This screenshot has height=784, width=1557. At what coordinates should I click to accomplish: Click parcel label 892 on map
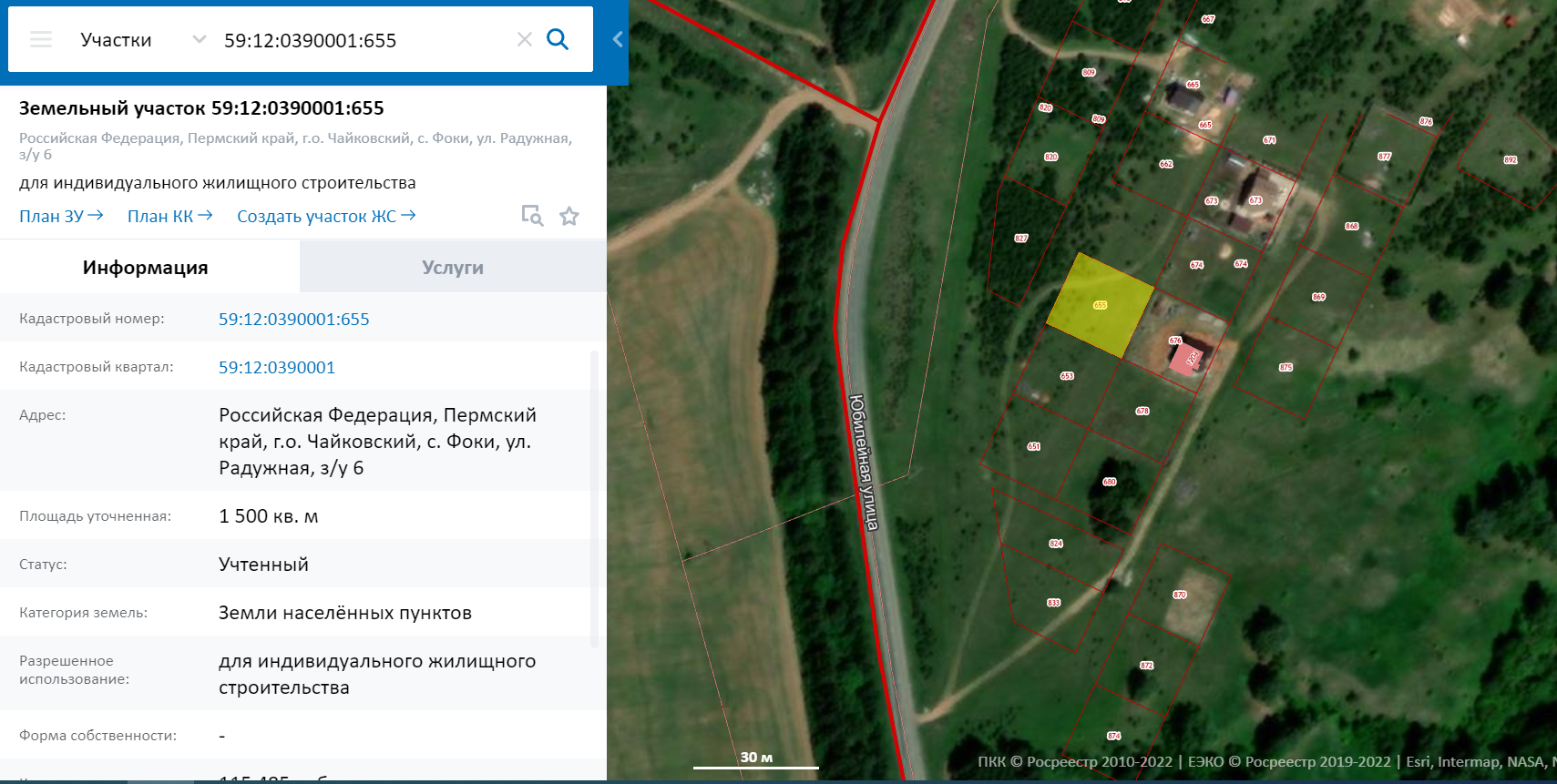coord(1511,160)
